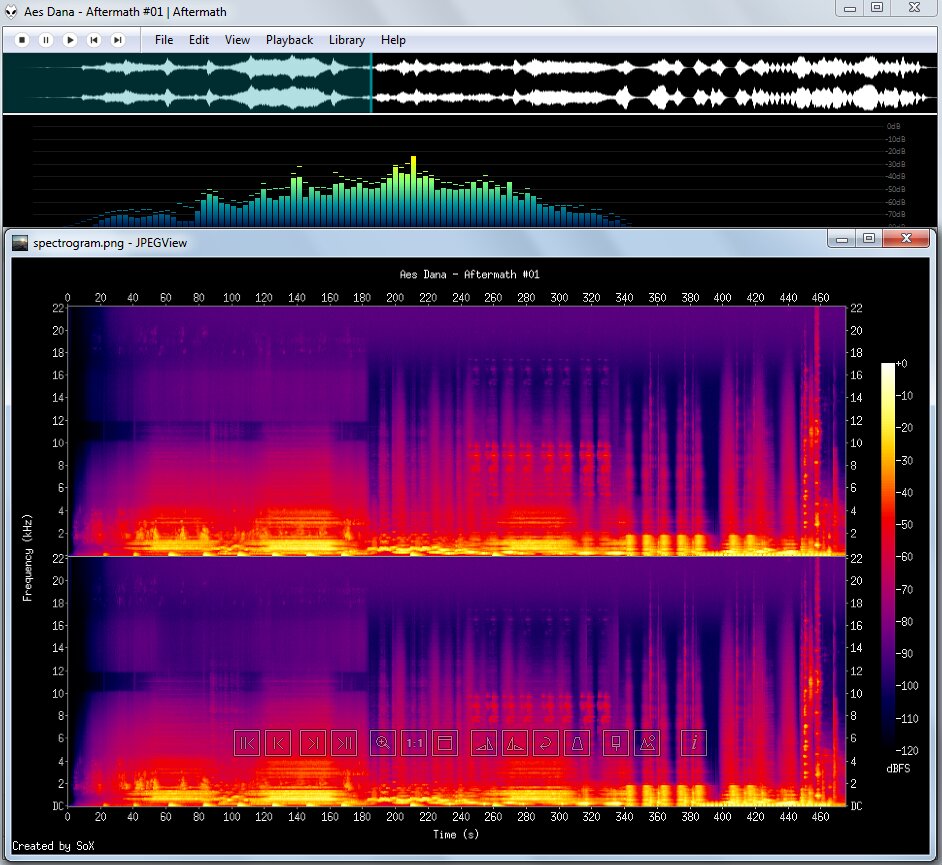Screen dimensions: 942x865
Task: Open the perspective correction trapezoid tool
Action: (577, 743)
